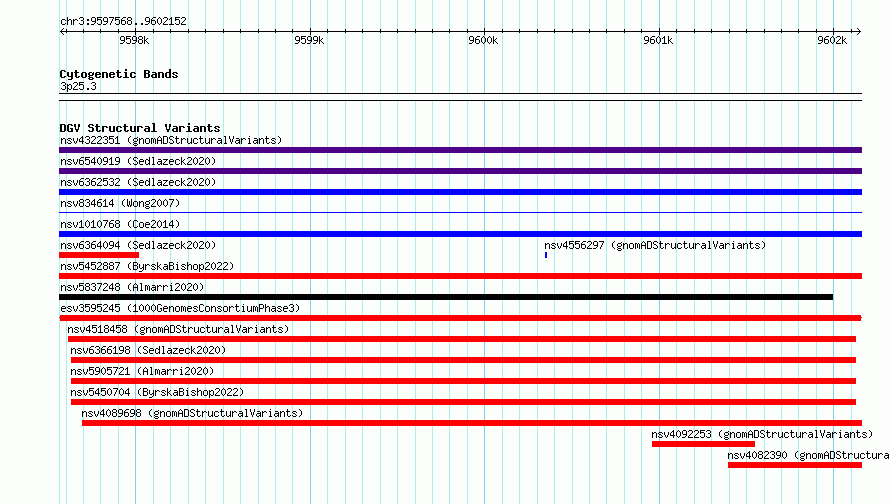The height and width of the screenshot is (504, 890).
Task: Open nsv5450704 ByrskaBishop2022 label
Action: (x=157, y=392)
